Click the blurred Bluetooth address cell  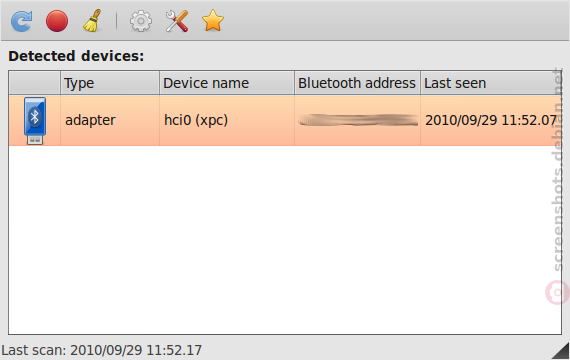(357, 120)
